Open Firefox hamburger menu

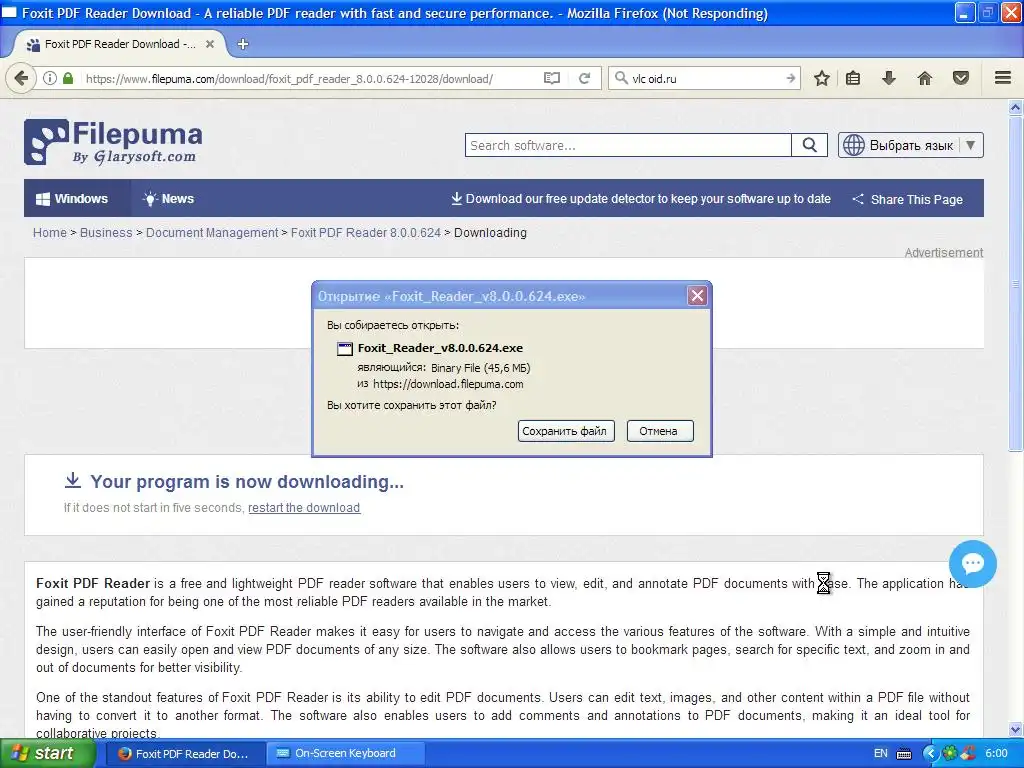tap(1003, 78)
